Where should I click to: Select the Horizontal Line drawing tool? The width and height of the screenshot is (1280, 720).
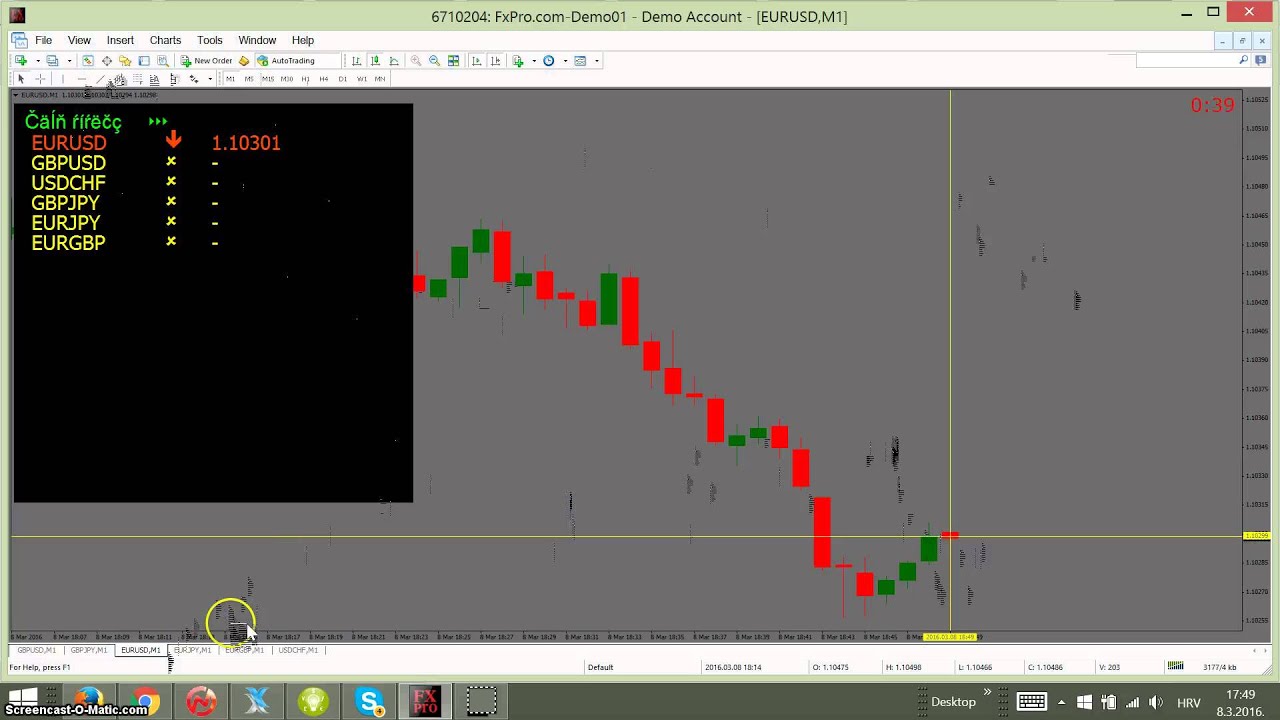tap(82, 79)
